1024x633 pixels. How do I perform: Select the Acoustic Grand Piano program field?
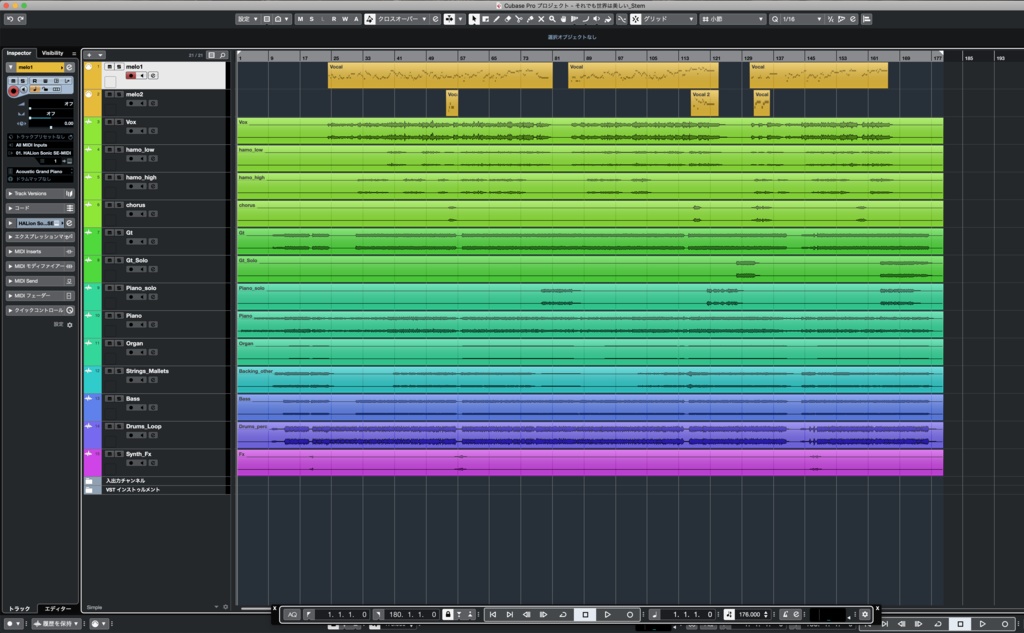(x=40, y=171)
